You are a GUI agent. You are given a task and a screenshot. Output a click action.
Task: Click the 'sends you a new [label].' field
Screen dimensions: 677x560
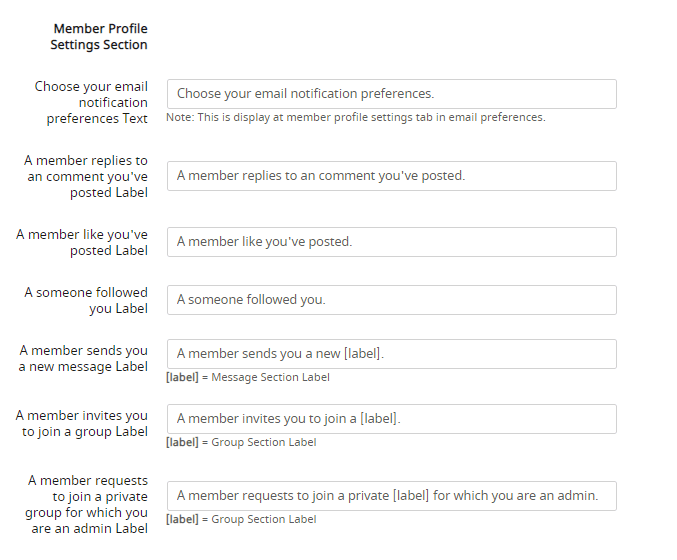392,354
